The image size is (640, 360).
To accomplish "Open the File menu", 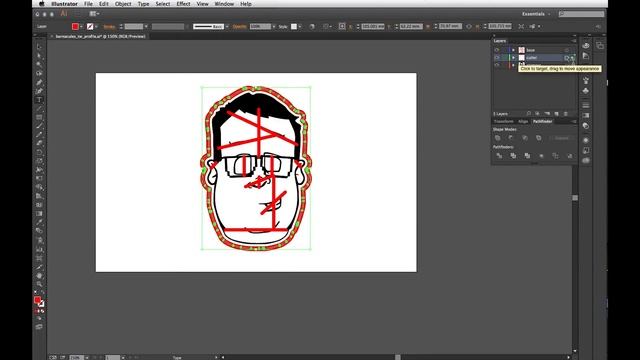I will (88, 4).
